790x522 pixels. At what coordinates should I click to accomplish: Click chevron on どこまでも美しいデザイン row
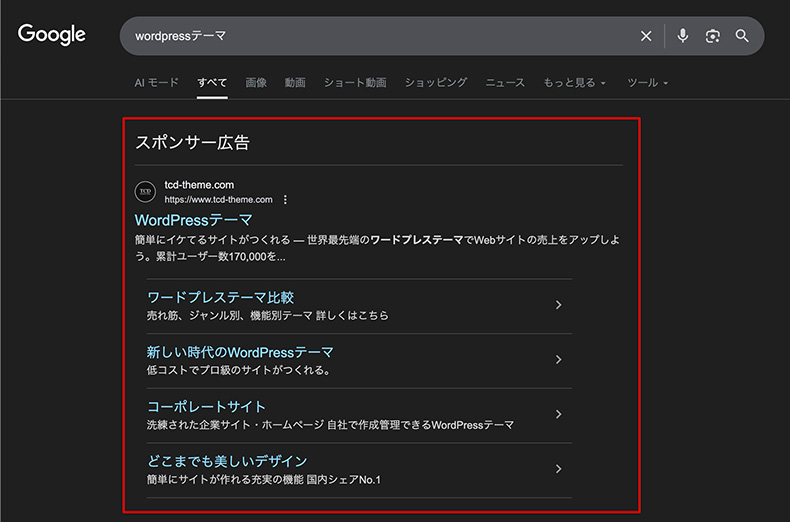[x=558, y=469]
